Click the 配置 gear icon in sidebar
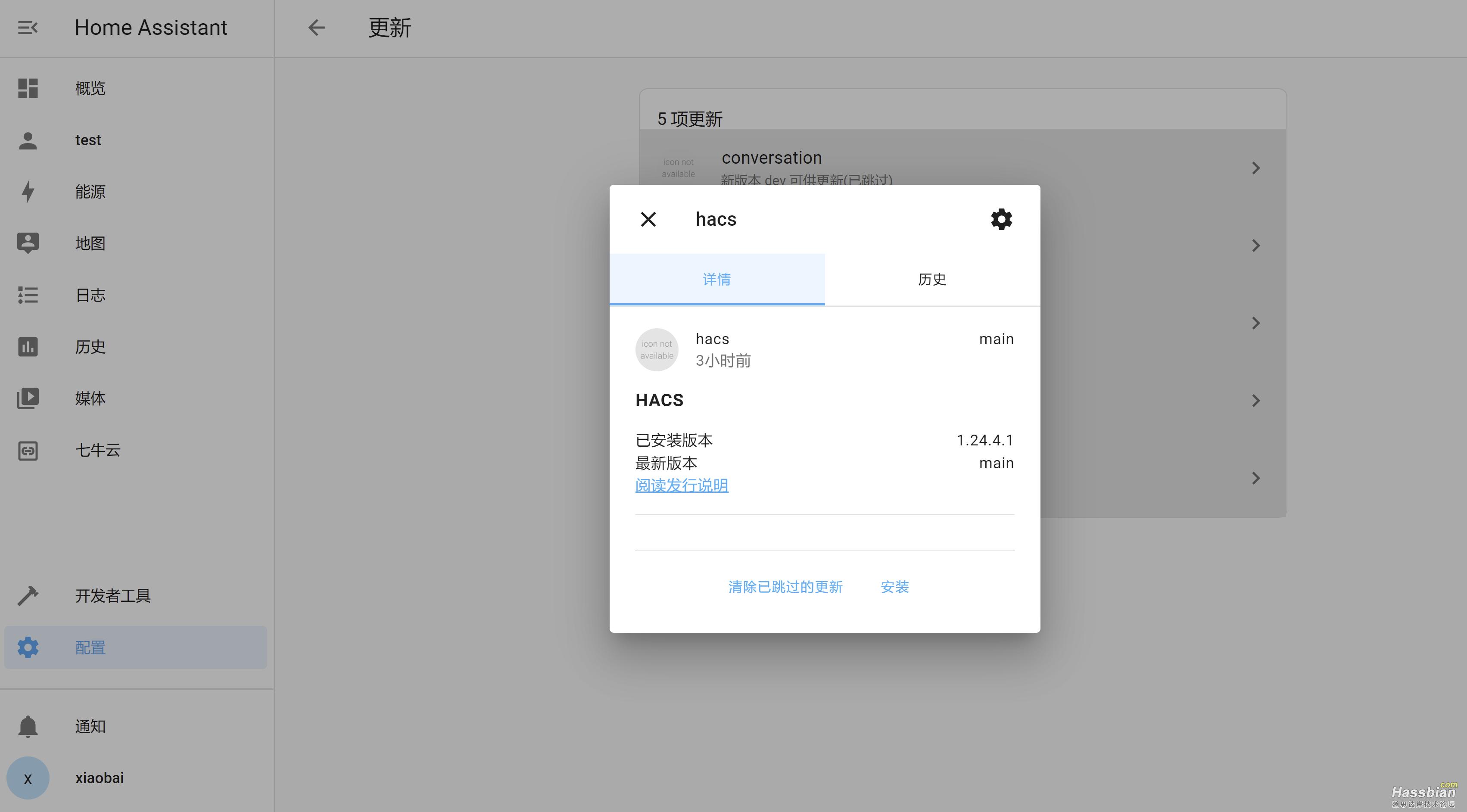Screen dimensions: 1467x812 [27, 647]
